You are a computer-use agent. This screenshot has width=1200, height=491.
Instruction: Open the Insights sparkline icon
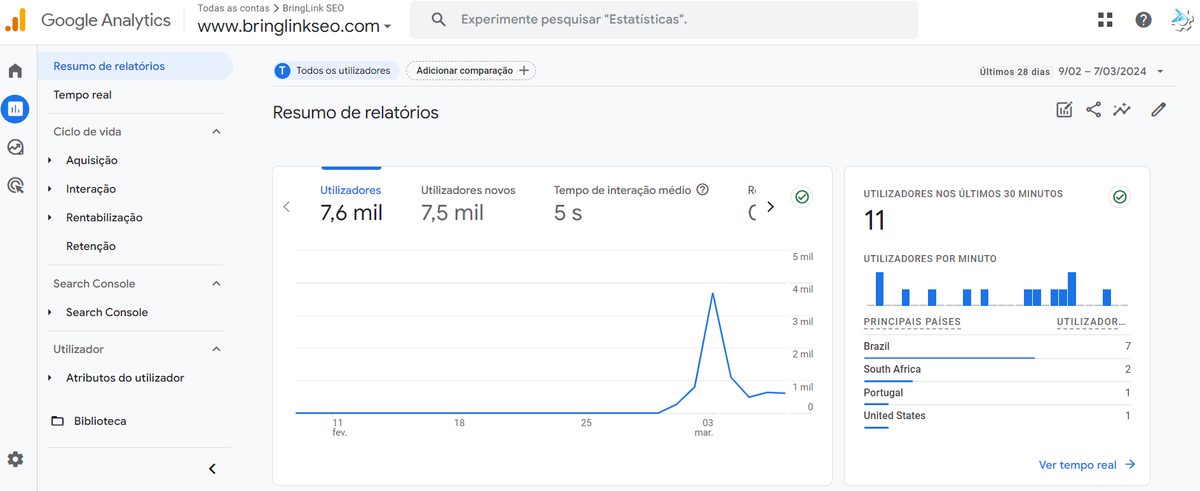coord(1122,110)
